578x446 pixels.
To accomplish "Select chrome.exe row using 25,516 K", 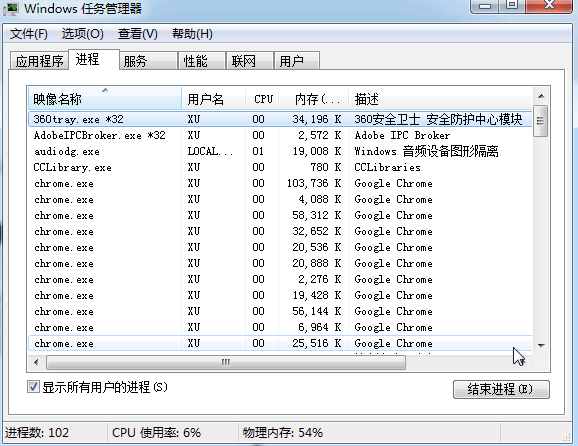I will tap(280, 344).
